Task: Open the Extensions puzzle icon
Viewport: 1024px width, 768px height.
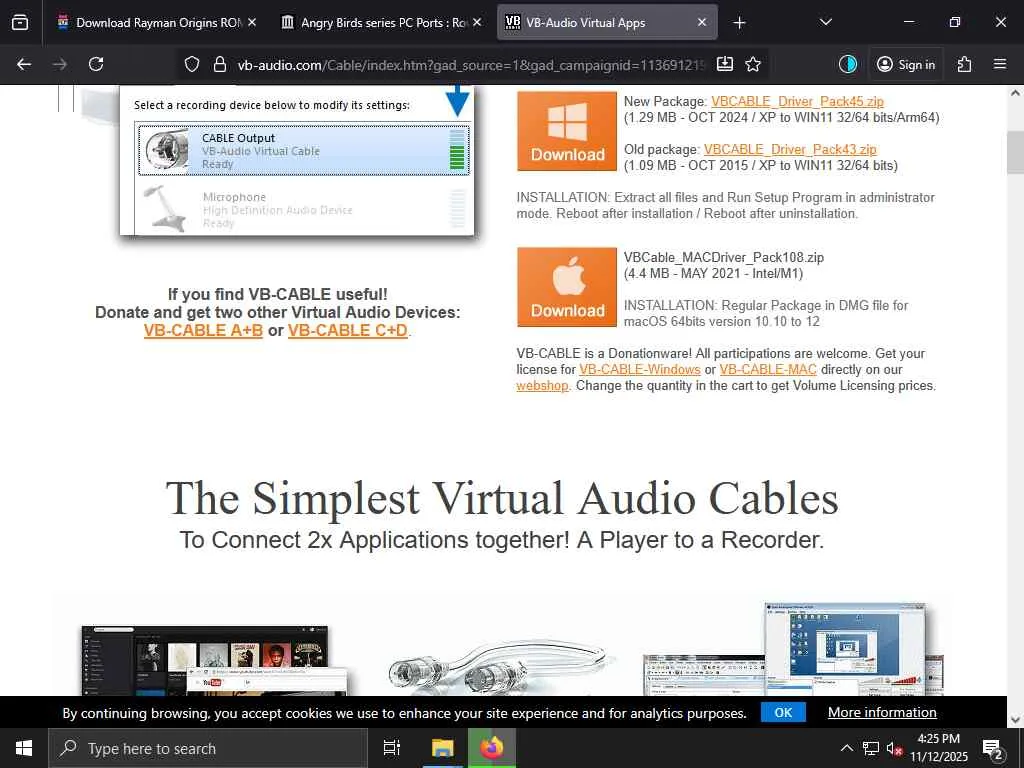Action: (x=964, y=64)
